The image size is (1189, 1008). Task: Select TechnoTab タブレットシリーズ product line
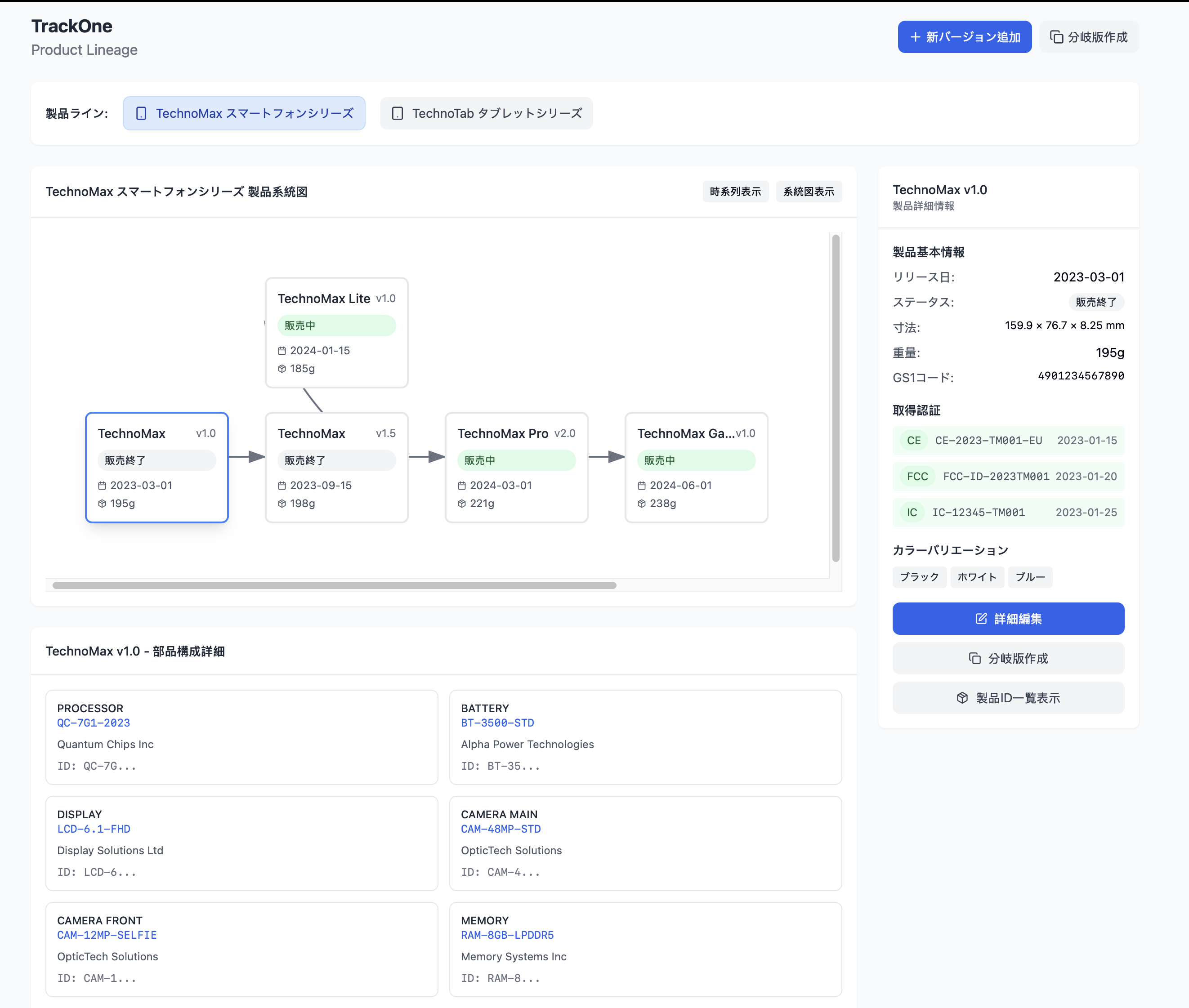(487, 114)
